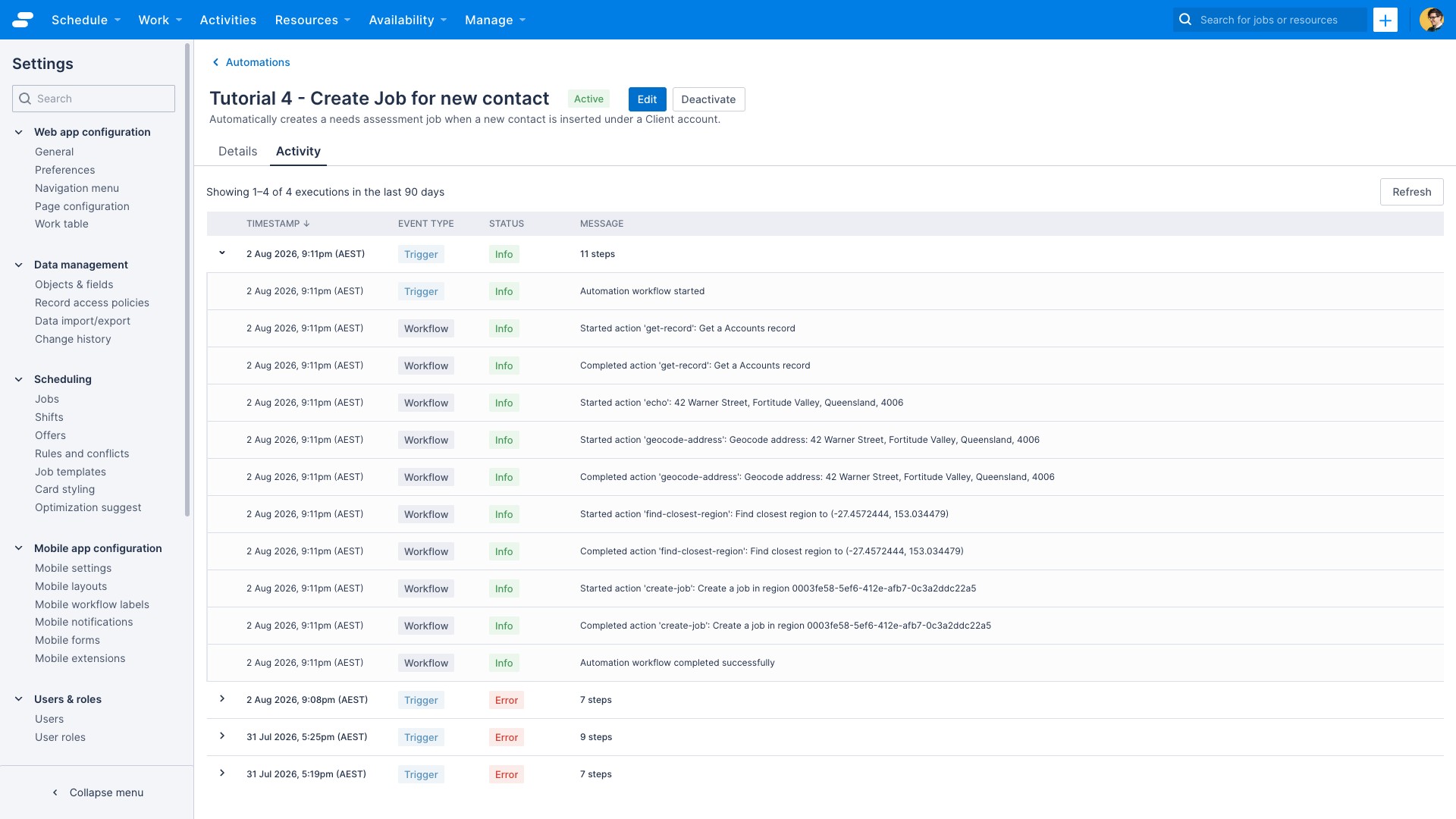Click the Error badge on 9:08pm row
Image resolution: width=1456 pixels, height=819 pixels.
[x=506, y=700]
